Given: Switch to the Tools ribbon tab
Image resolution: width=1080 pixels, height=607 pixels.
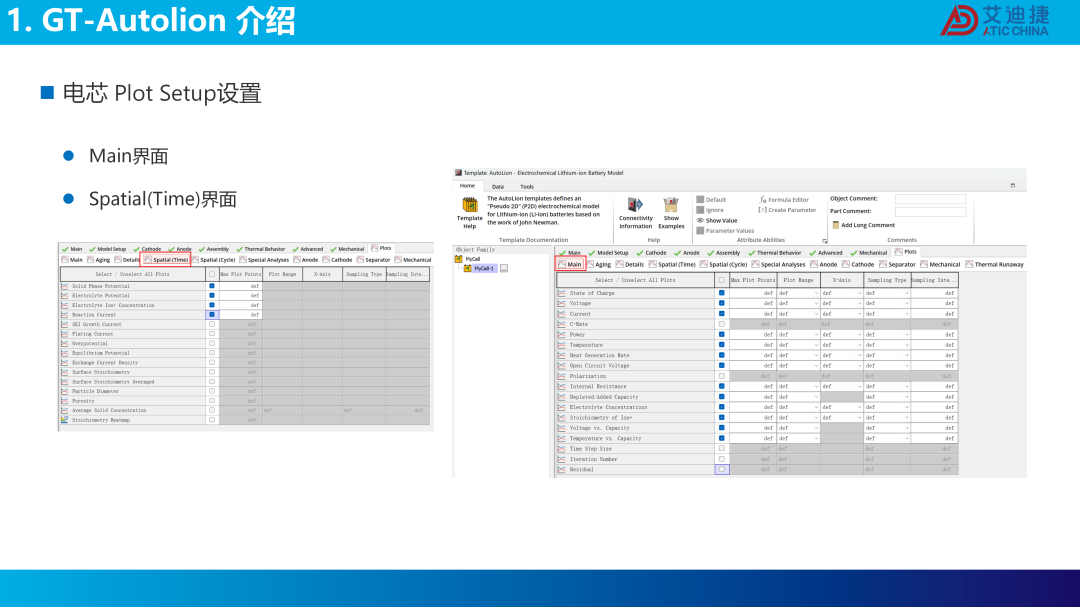Looking at the screenshot, I should point(527,187).
